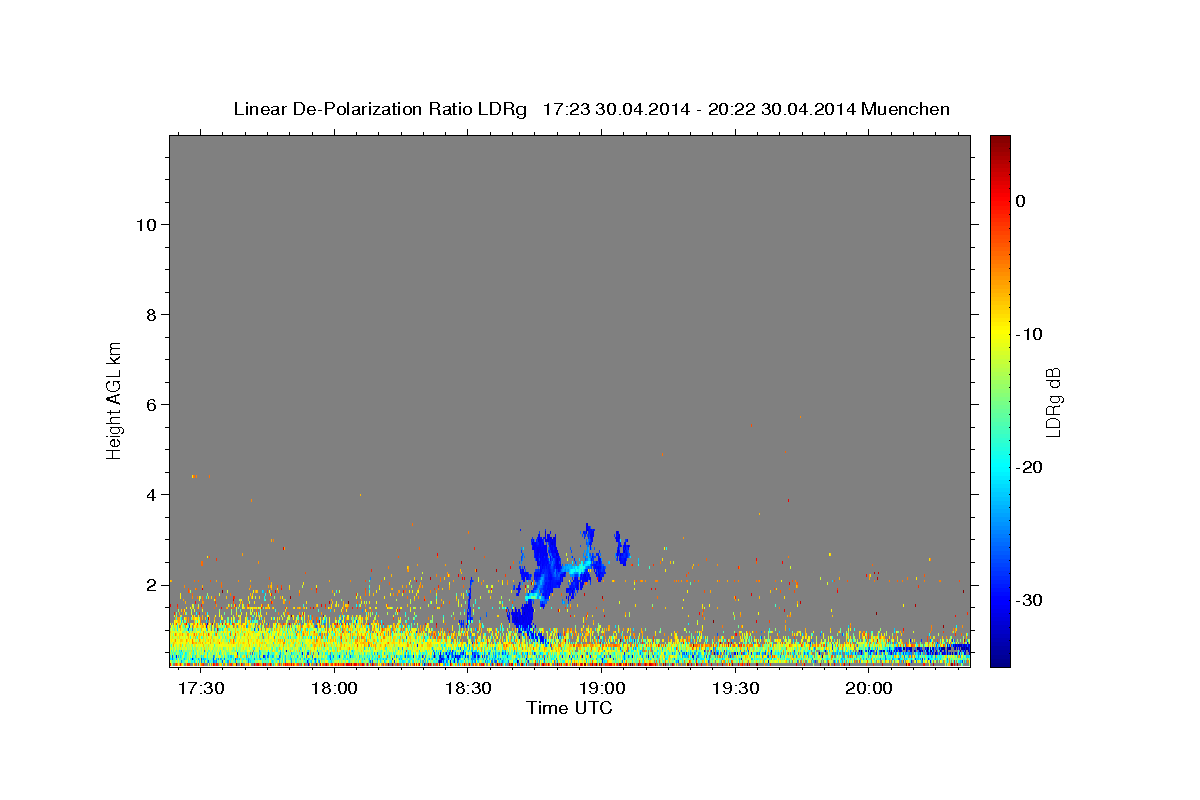Click the 17:30 time tick label
Image resolution: width=1200 pixels, height=800 pixels.
[201, 689]
